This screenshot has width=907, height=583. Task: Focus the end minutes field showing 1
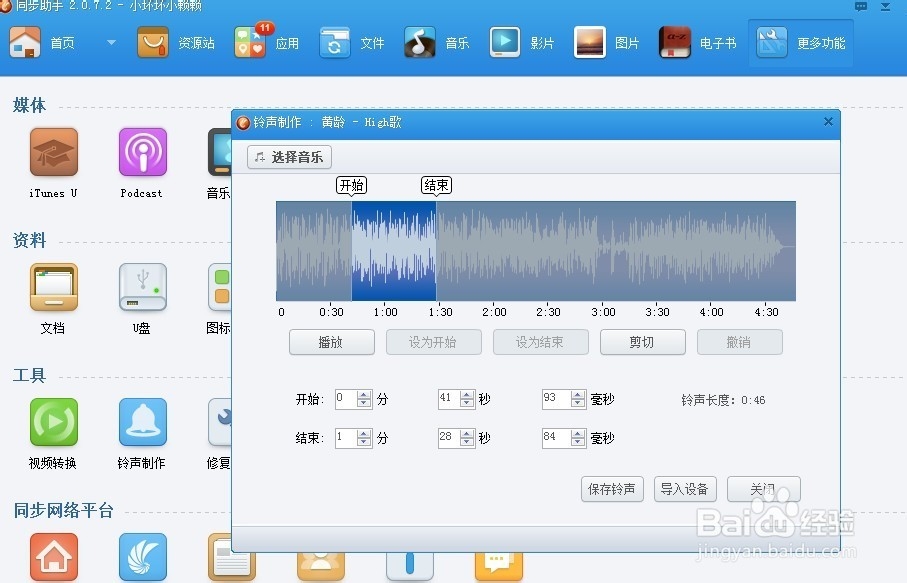346,437
